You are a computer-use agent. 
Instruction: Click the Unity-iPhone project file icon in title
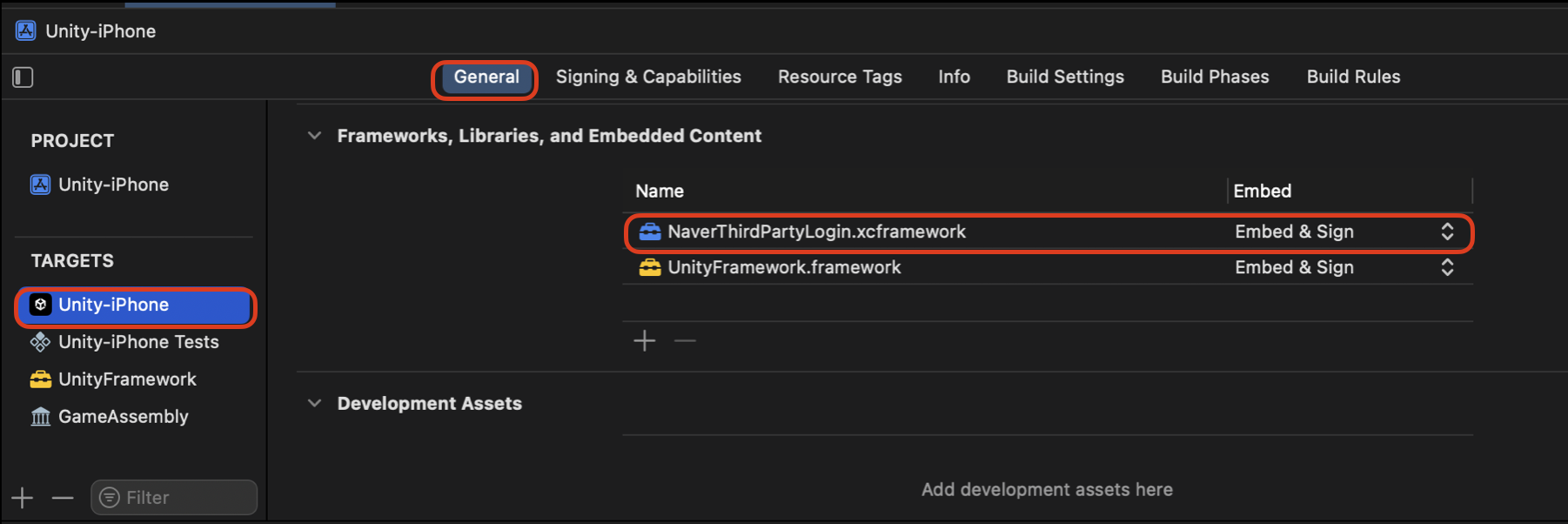click(26, 31)
